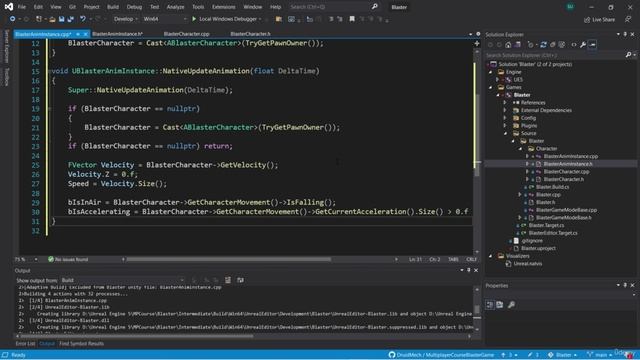Click the Save file icon in toolbar
Image resolution: width=640 pixels, height=360 pixels.
click(61, 19)
